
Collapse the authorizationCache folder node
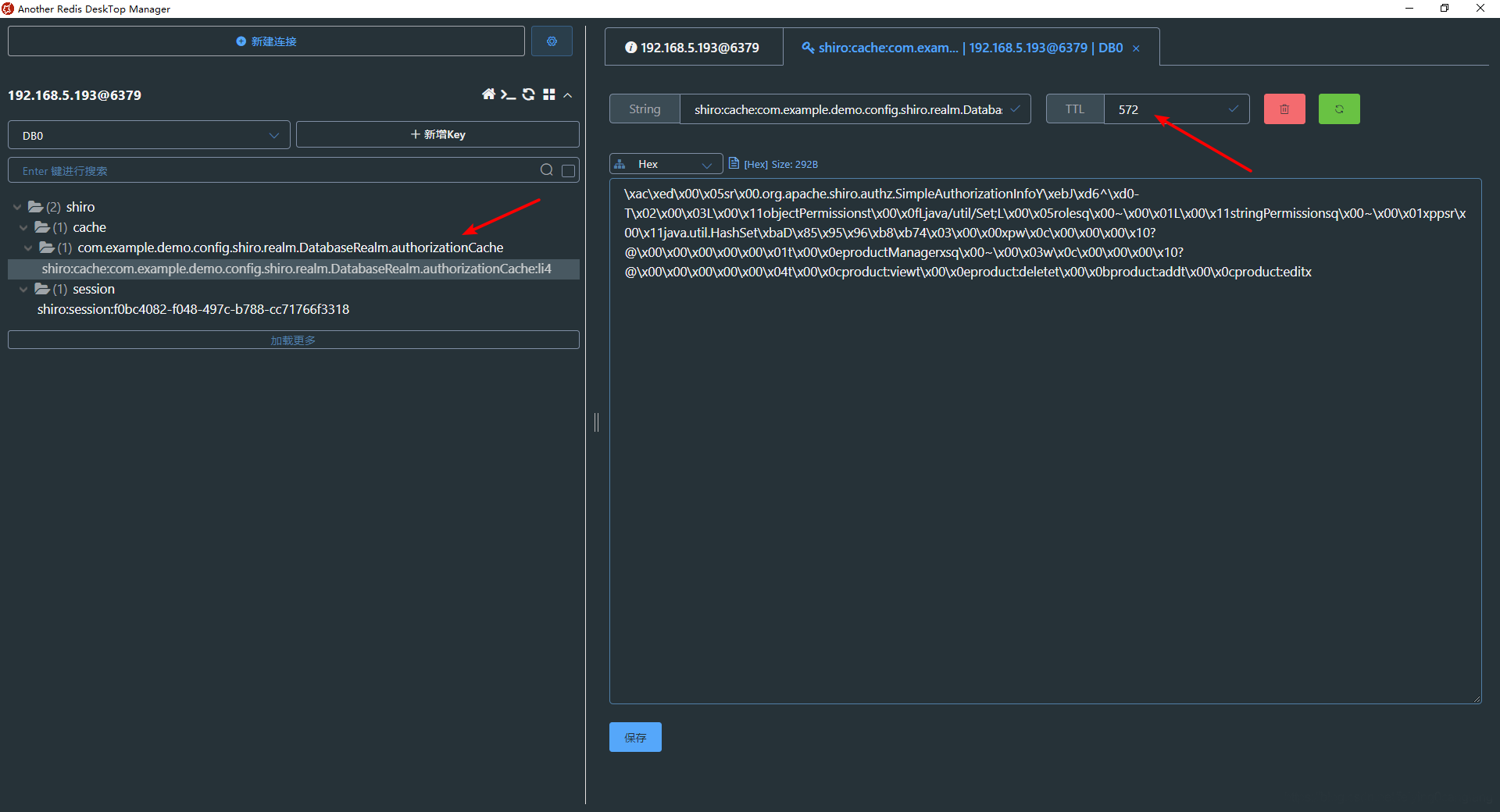28,248
